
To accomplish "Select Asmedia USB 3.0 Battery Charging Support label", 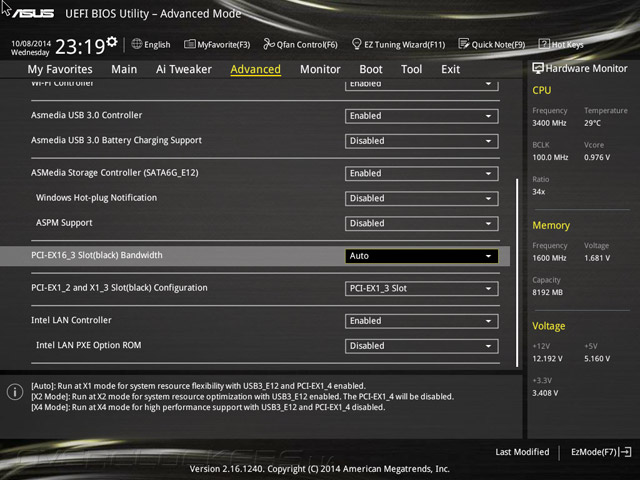I will 116,140.
